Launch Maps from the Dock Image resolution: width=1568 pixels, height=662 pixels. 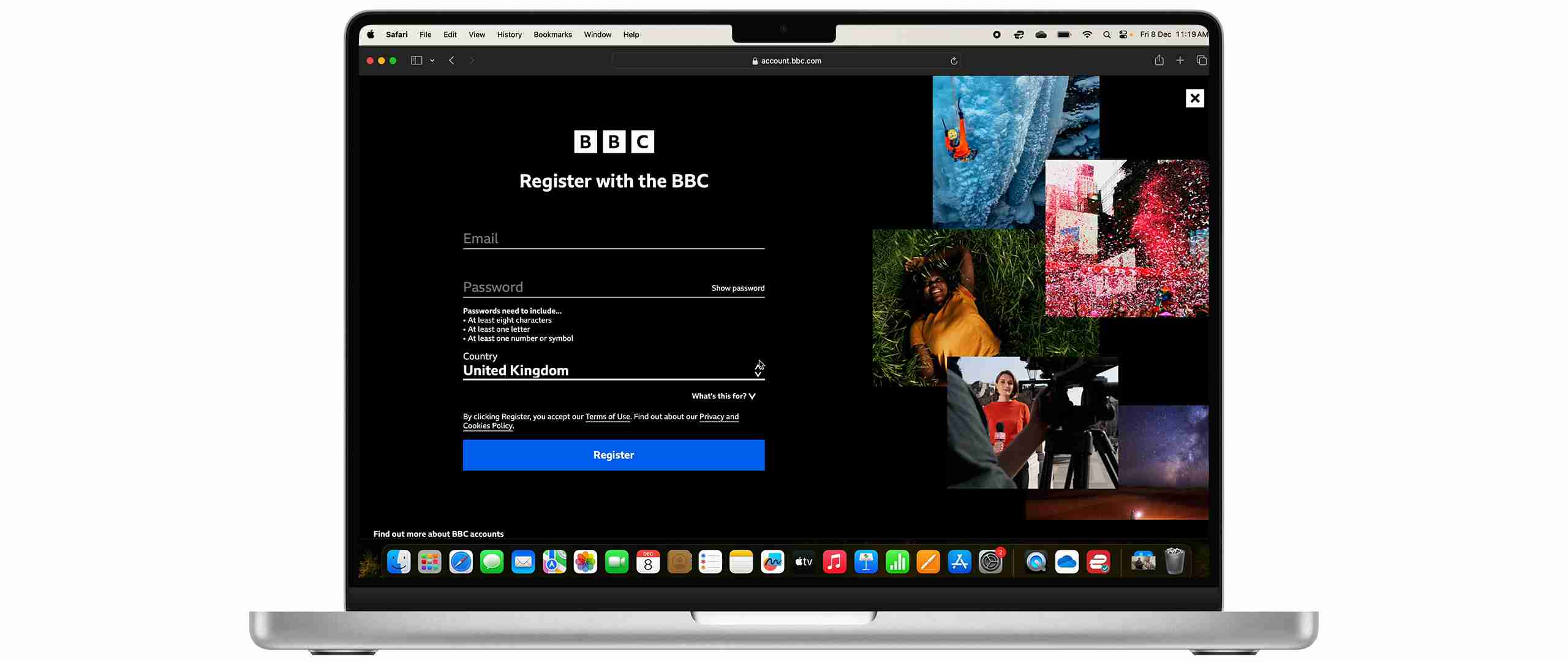point(554,561)
